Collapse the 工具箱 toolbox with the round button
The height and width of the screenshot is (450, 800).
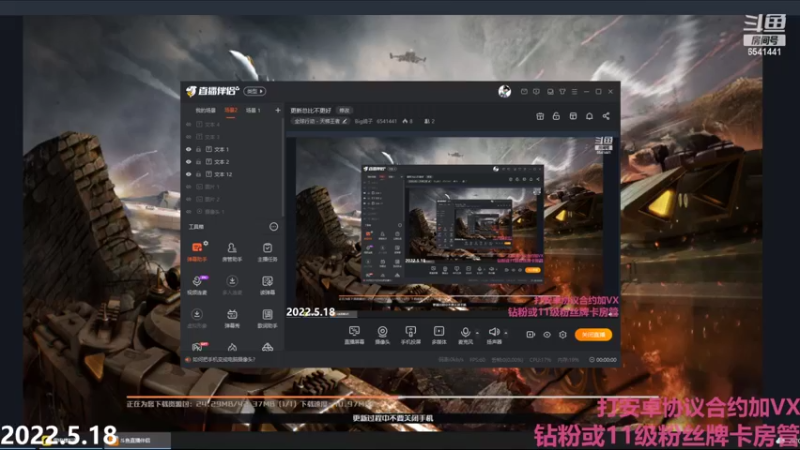click(x=273, y=227)
